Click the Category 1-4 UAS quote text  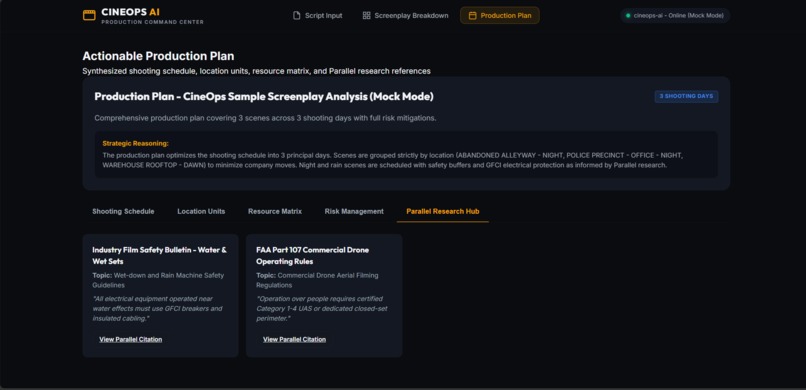(322, 308)
